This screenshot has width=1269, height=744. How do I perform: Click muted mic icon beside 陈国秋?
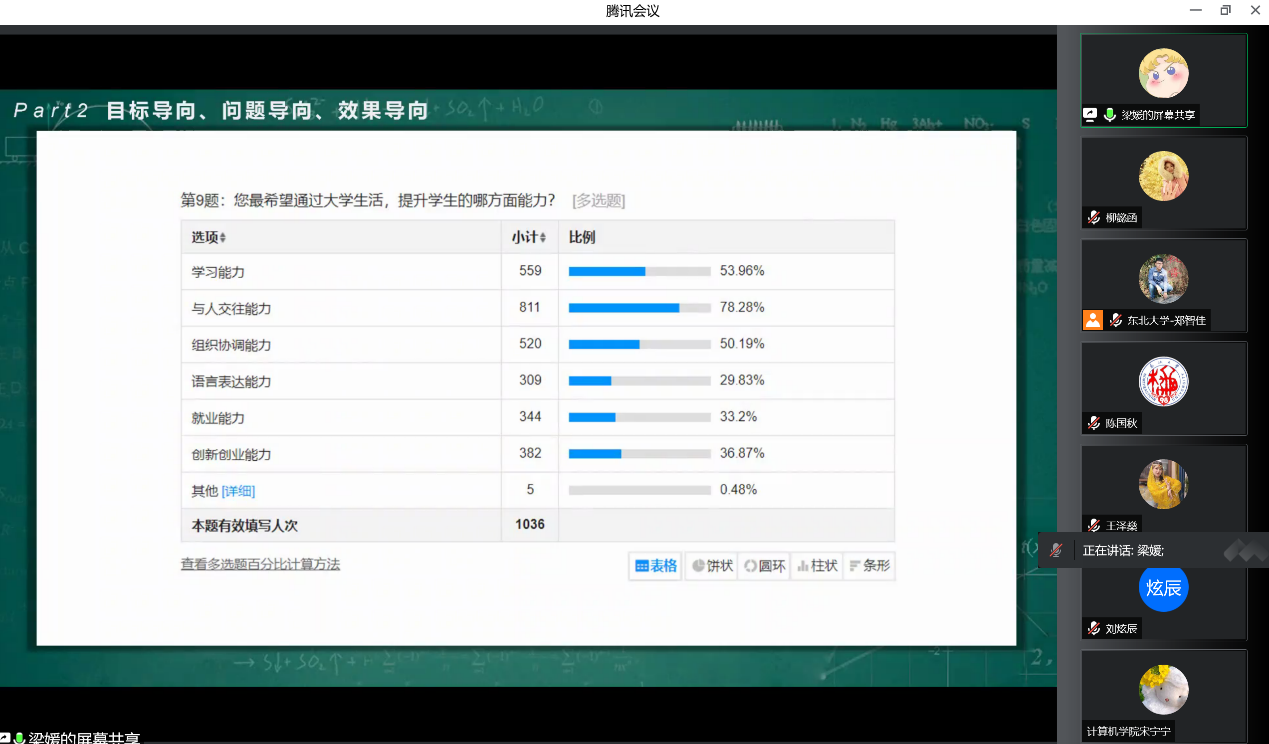[1094, 423]
